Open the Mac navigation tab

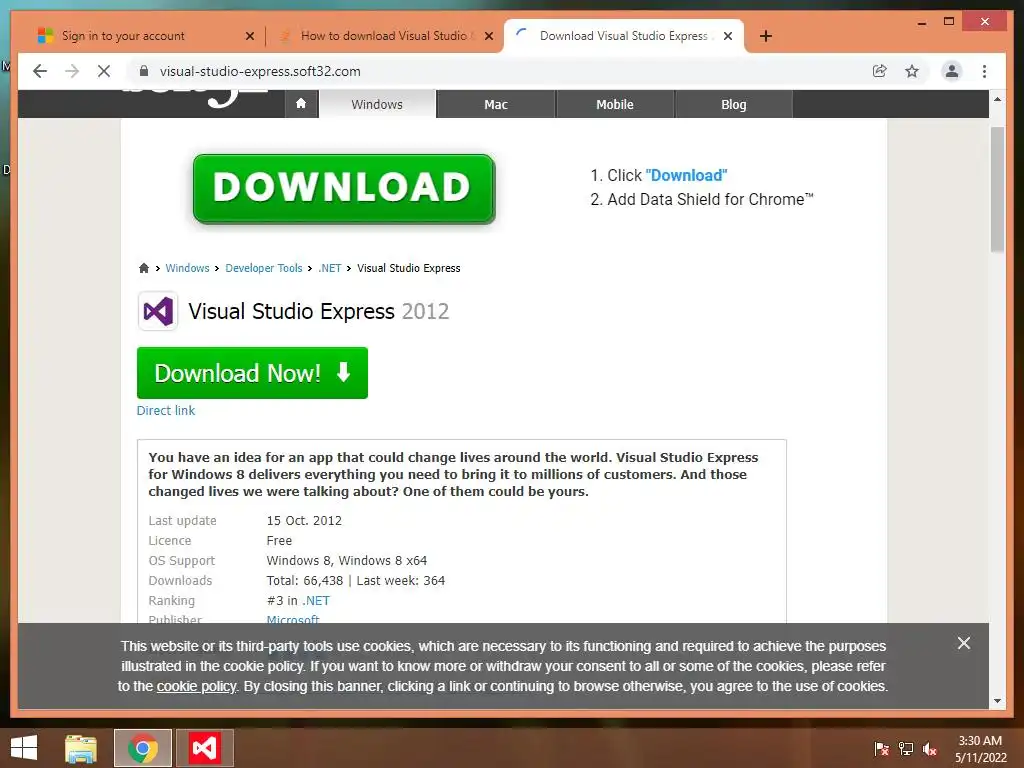point(496,104)
